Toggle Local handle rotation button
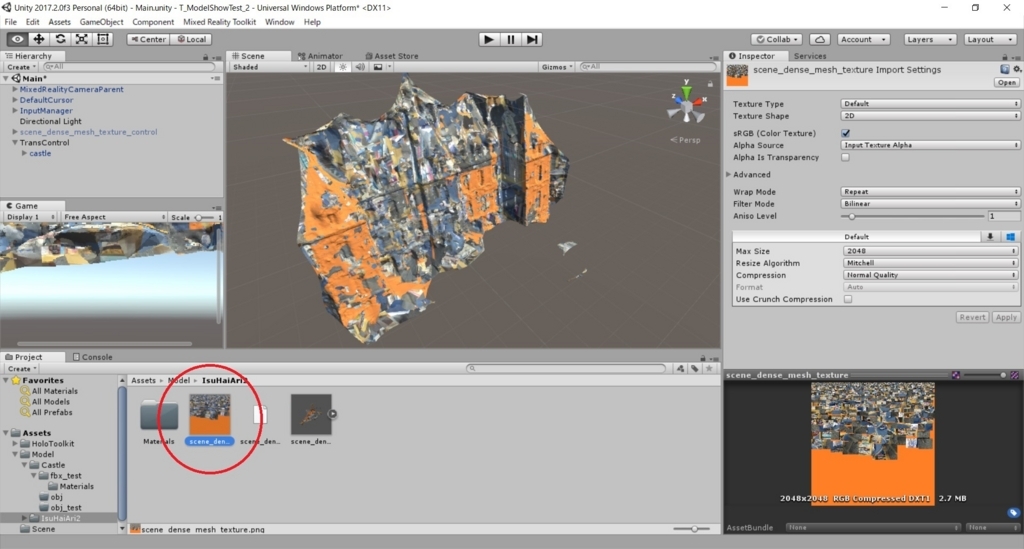1024x549 pixels. [x=192, y=39]
